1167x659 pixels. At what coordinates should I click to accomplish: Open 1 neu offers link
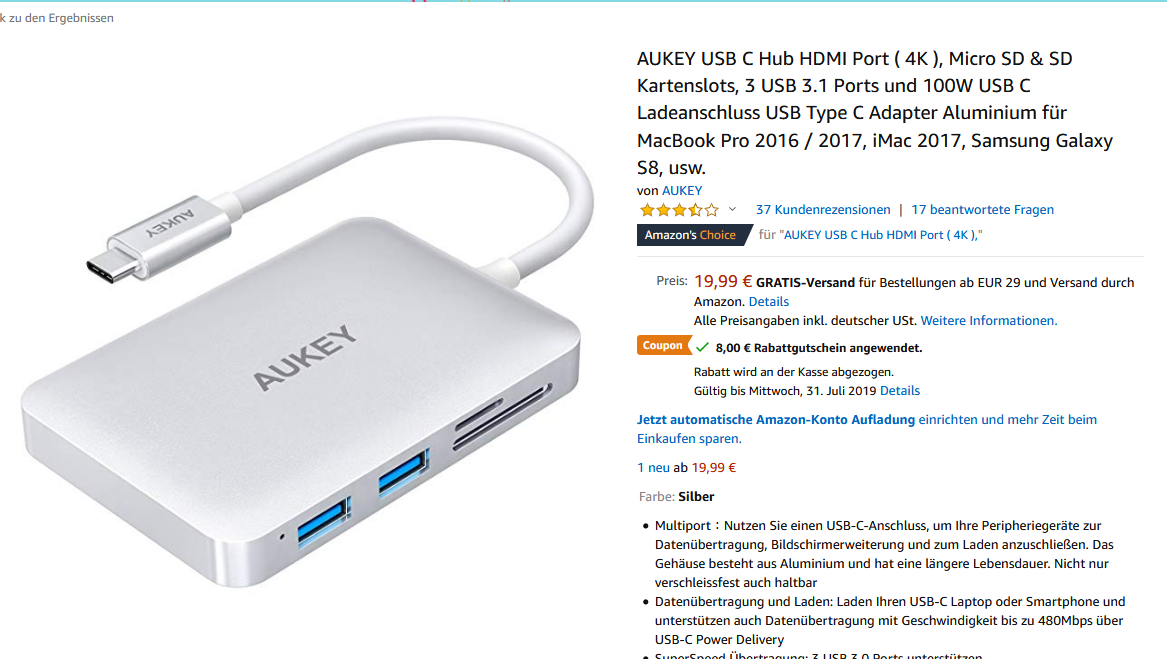click(x=653, y=468)
